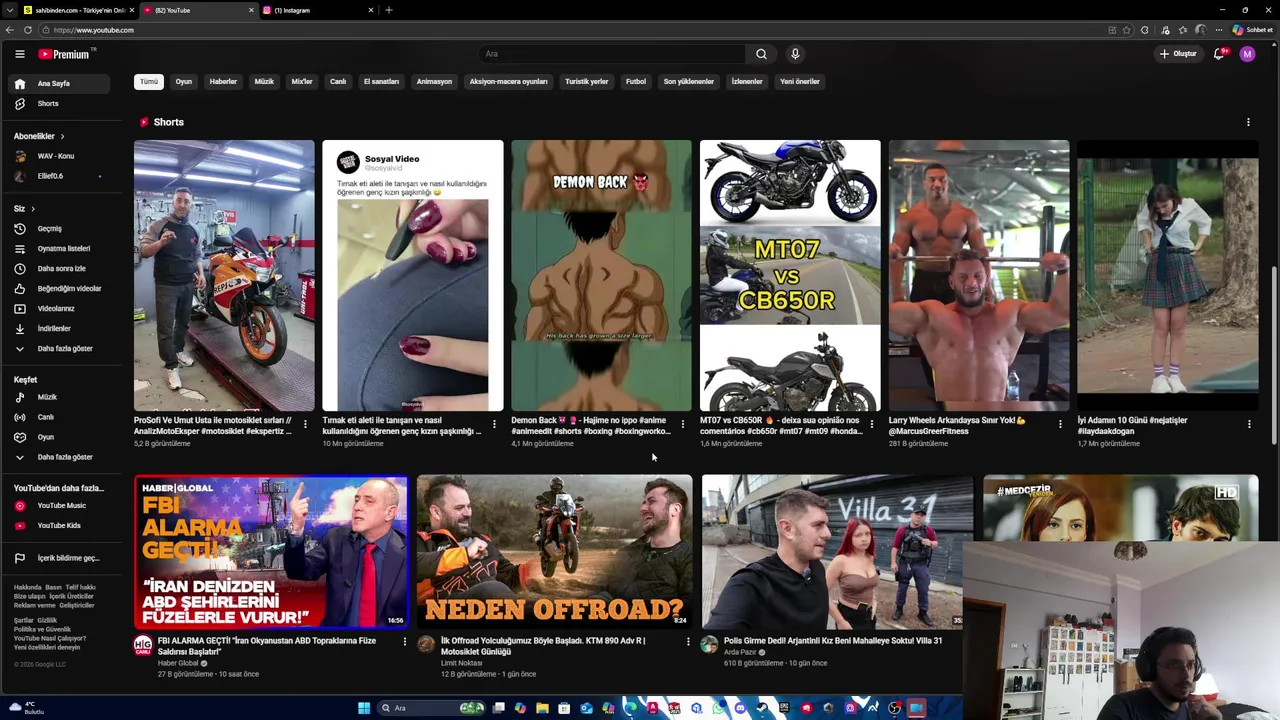Open options for Demon Back short
Viewport: 1280px width, 720px height.
pyautogui.click(x=683, y=424)
